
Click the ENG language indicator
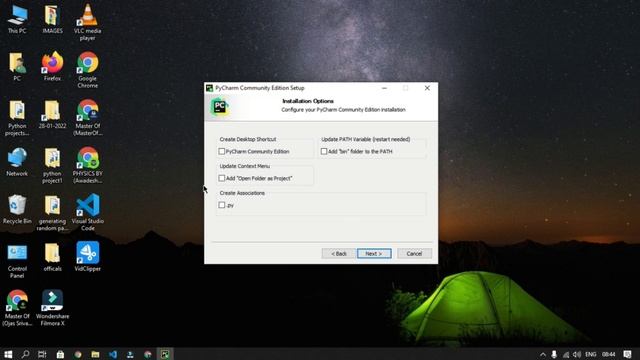(x=591, y=354)
